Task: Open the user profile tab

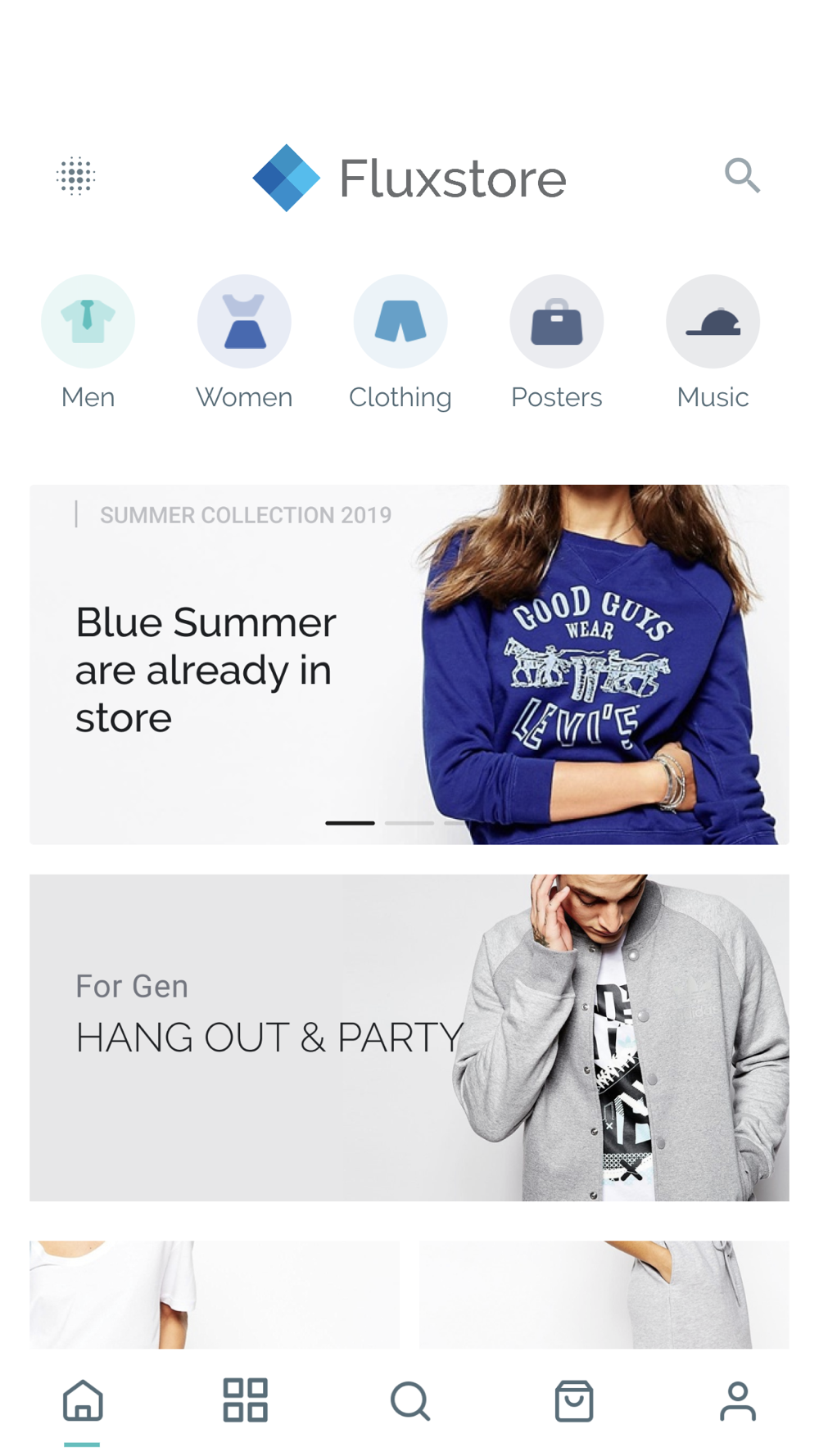Action: [738, 1401]
